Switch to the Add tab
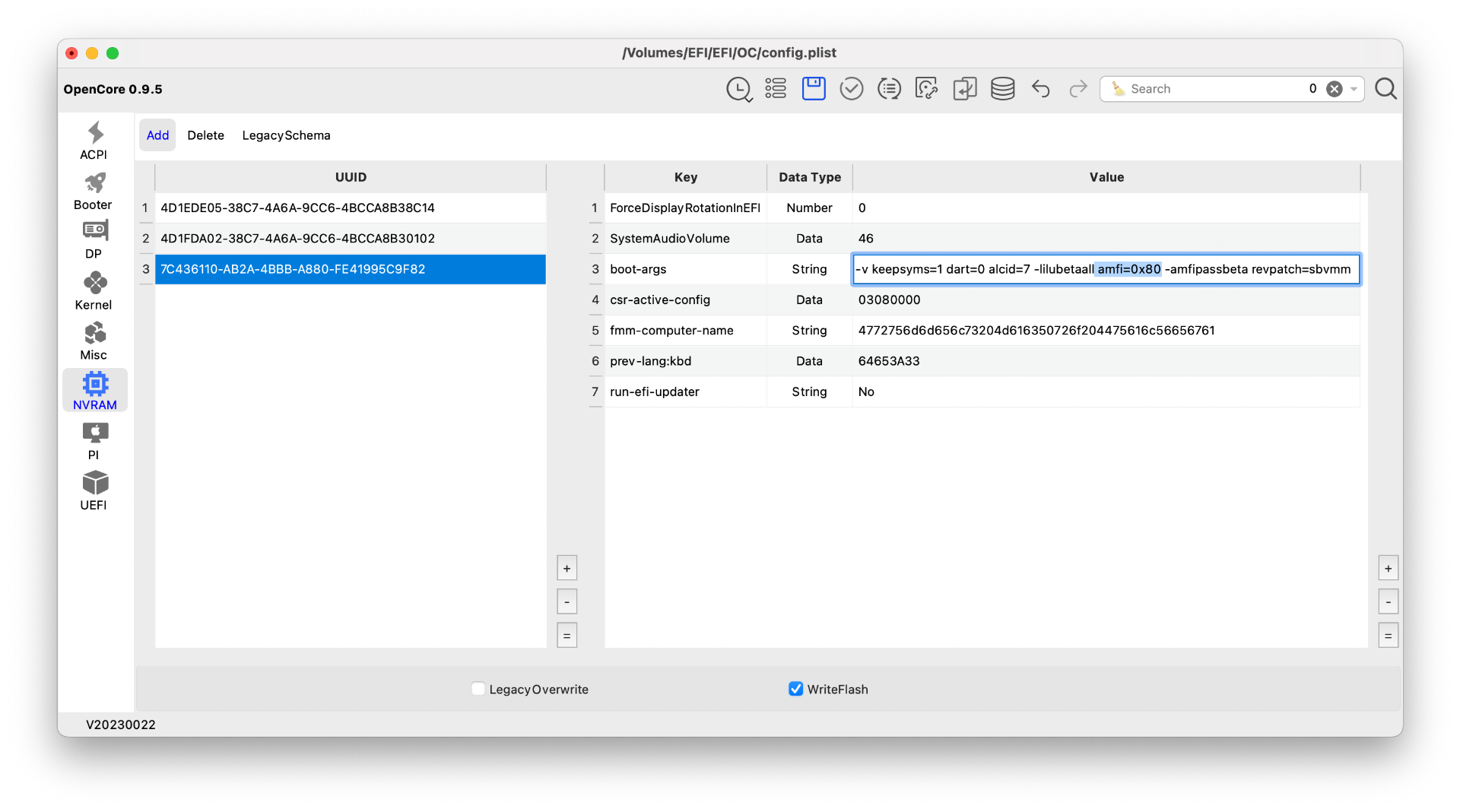The width and height of the screenshot is (1460, 812). coord(157,135)
